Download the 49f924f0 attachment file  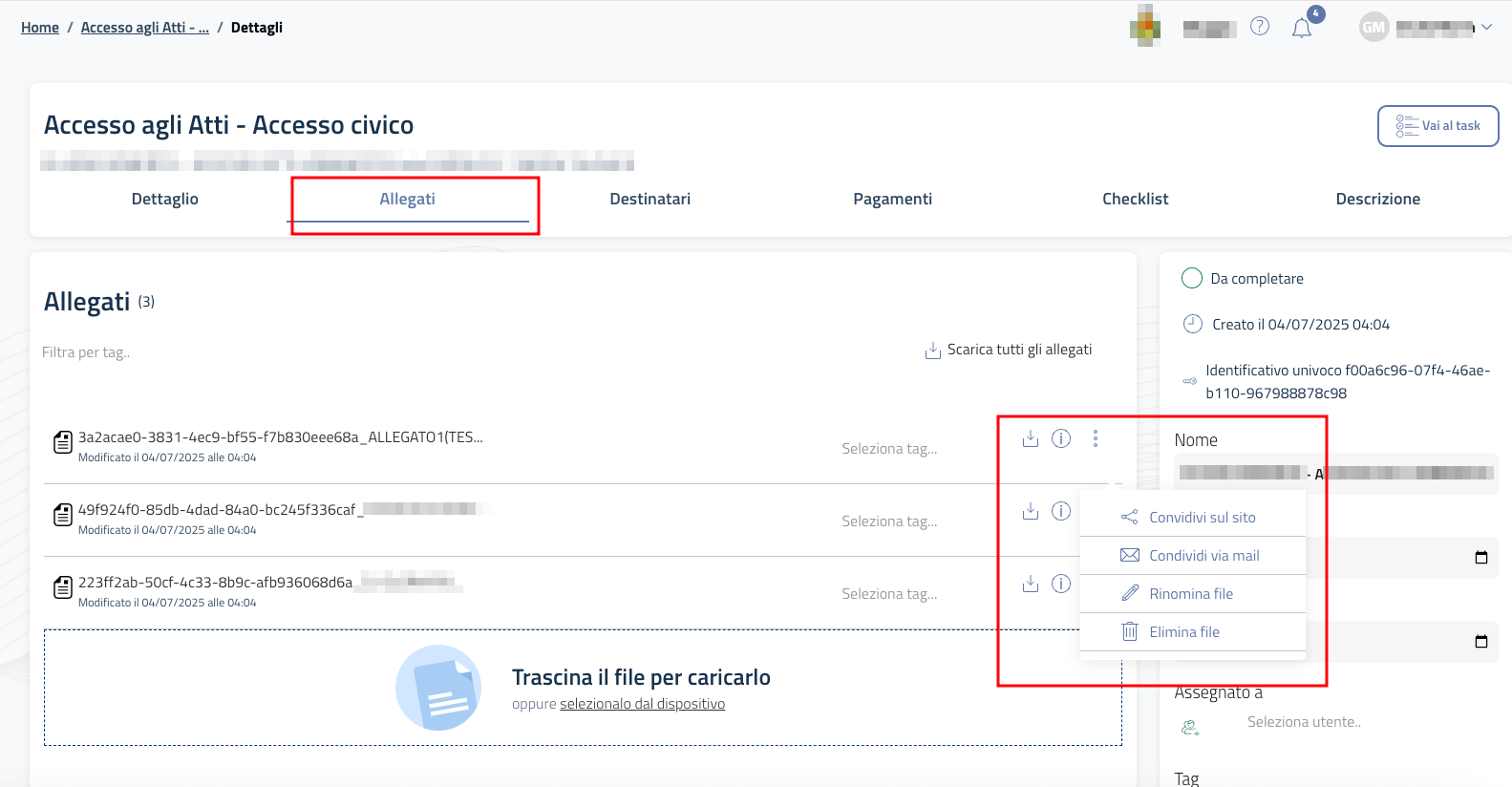[1030, 511]
